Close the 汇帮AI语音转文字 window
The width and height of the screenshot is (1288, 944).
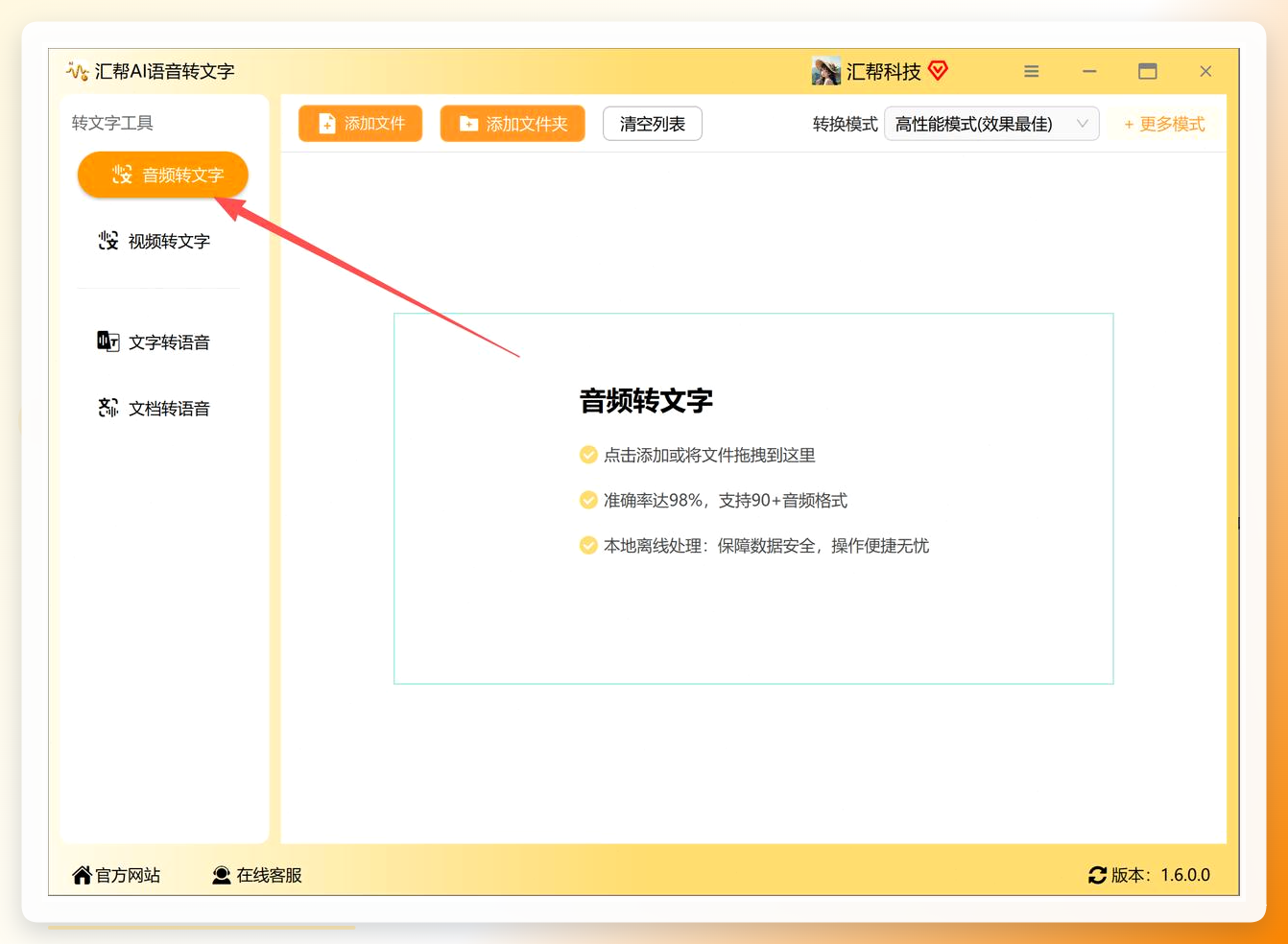click(1205, 71)
